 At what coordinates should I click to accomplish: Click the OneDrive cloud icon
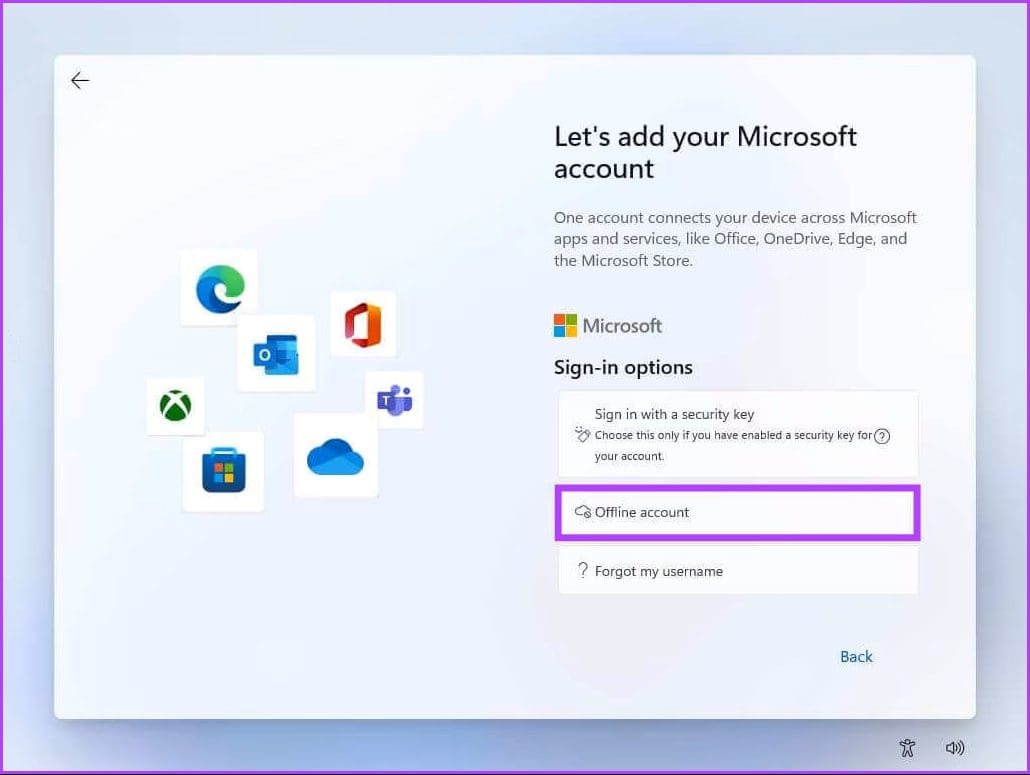[x=336, y=456]
